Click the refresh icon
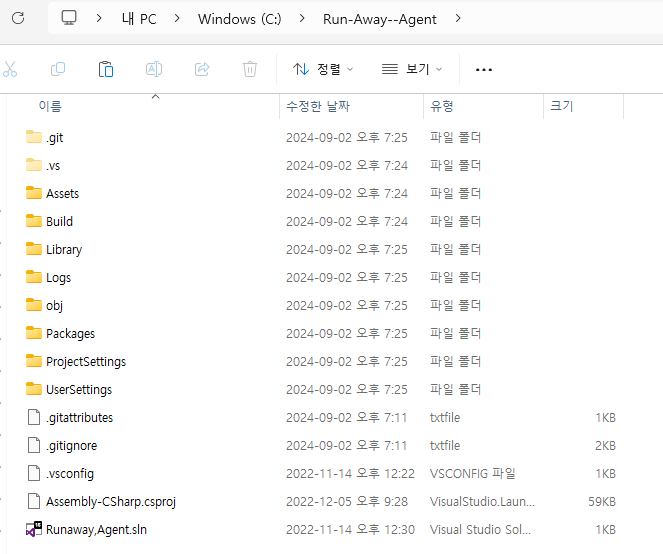The height and width of the screenshot is (554, 663). point(18,18)
